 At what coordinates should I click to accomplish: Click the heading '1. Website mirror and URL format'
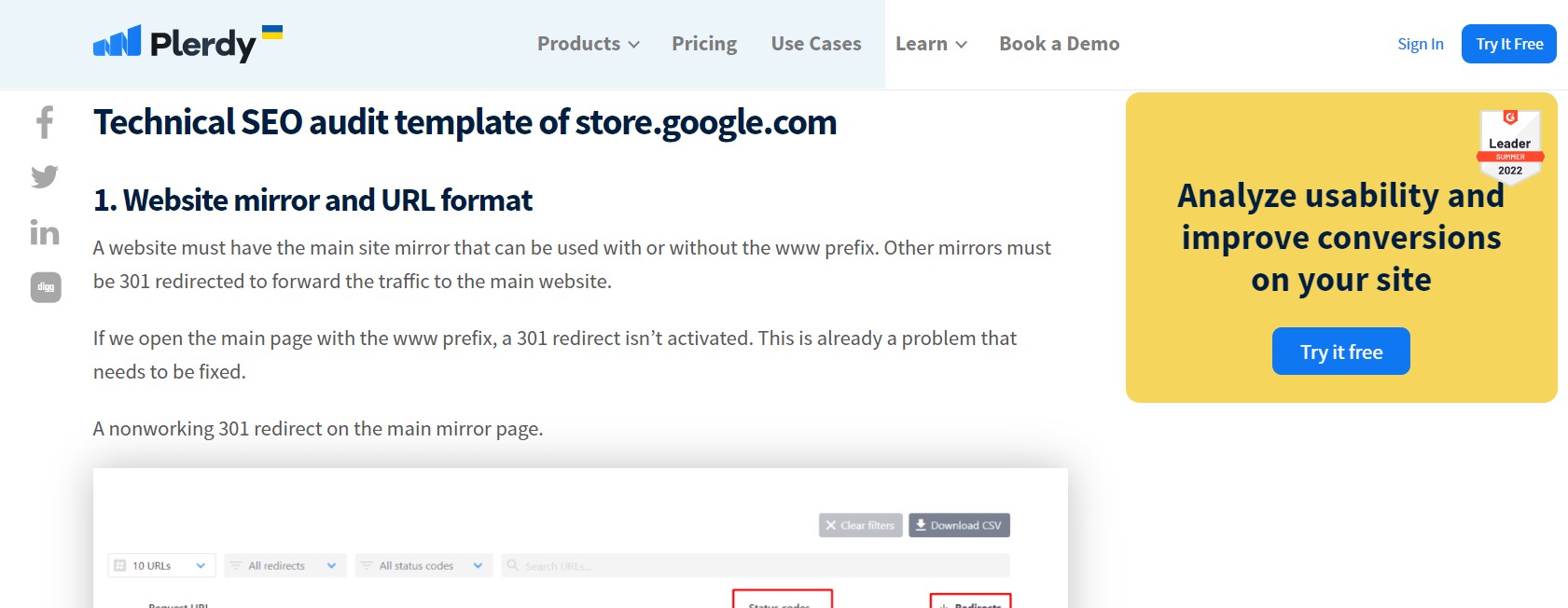[313, 200]
